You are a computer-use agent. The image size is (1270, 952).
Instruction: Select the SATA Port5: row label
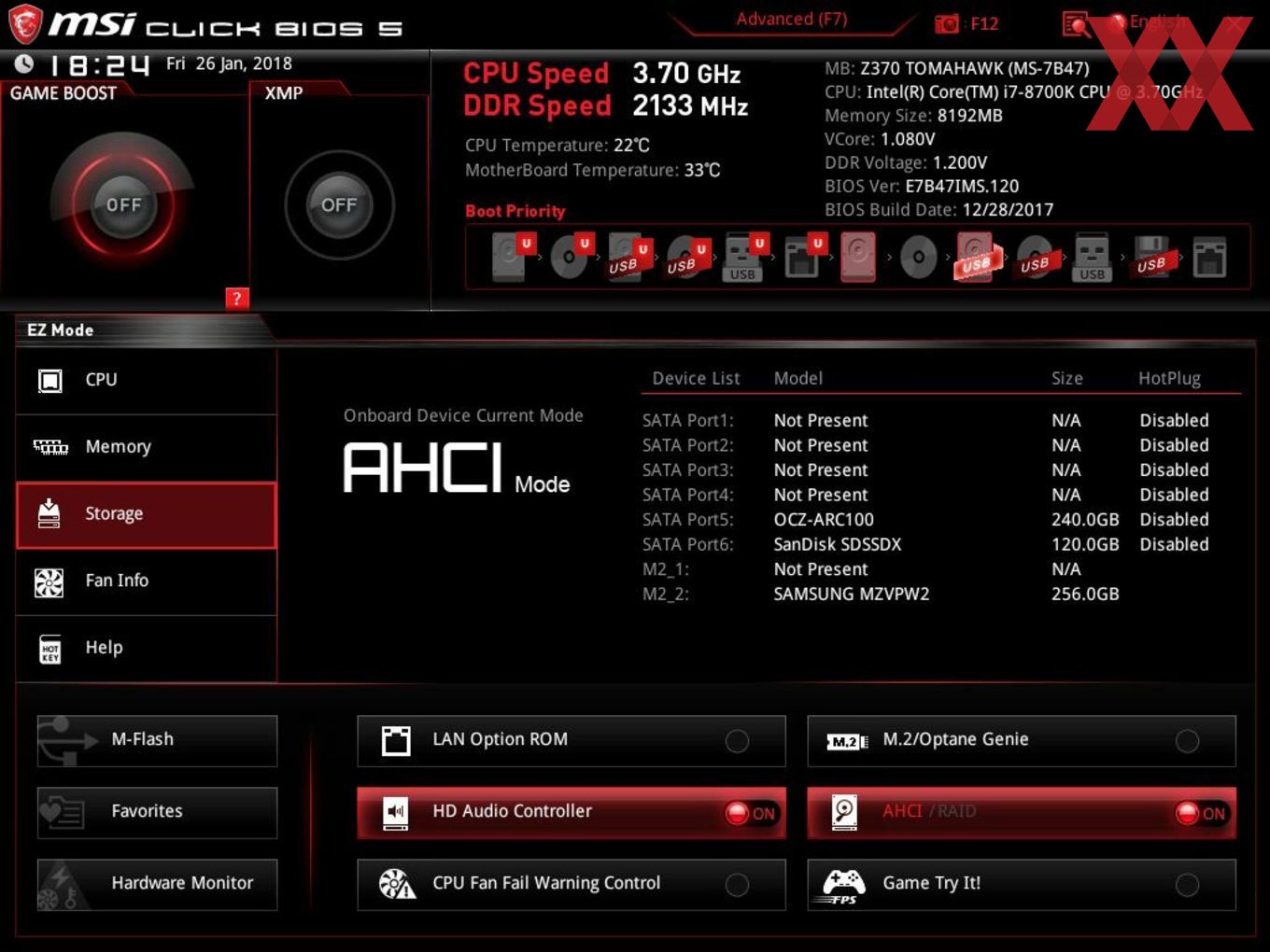[x=688, y=520]
